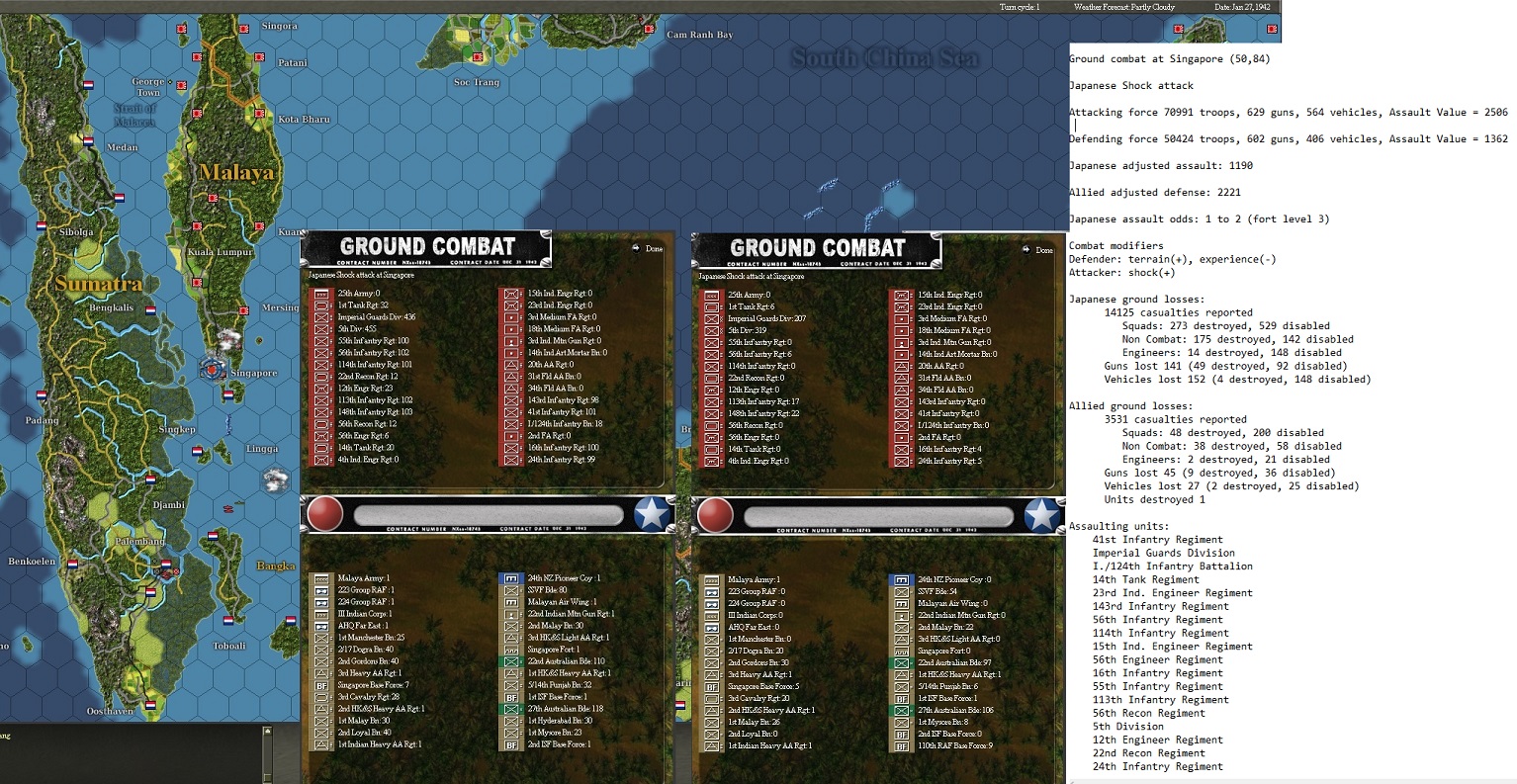Click the fort icon beside 'Singapore Fort: 1'
This screenshot has height=784, width=1517.
coord(510,650)
